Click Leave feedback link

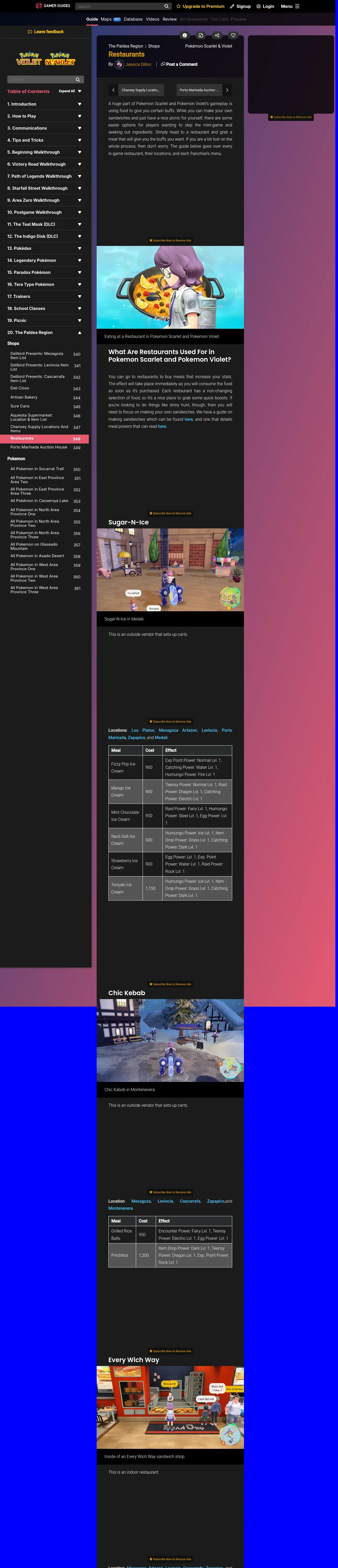46,32
